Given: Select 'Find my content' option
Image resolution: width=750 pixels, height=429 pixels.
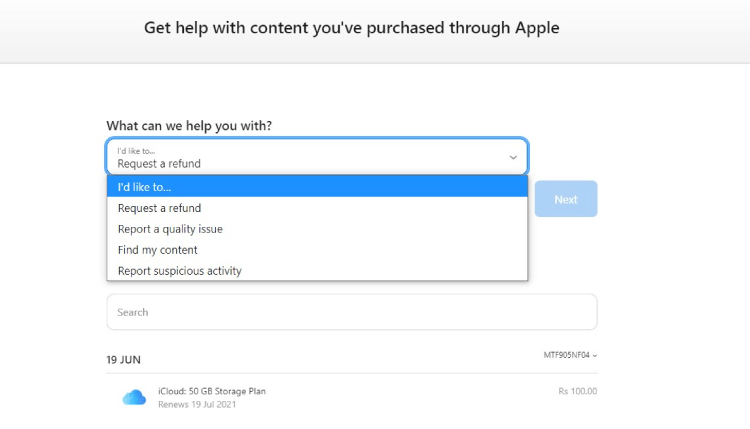Looking at the screenshot, I should coord(317,250).
